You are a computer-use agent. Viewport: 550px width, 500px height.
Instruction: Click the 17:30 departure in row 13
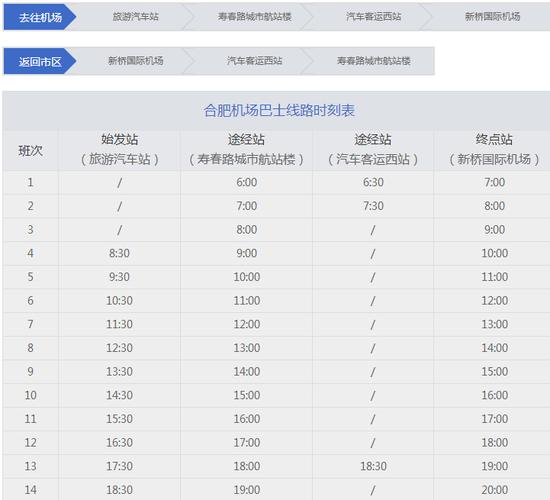119,466
